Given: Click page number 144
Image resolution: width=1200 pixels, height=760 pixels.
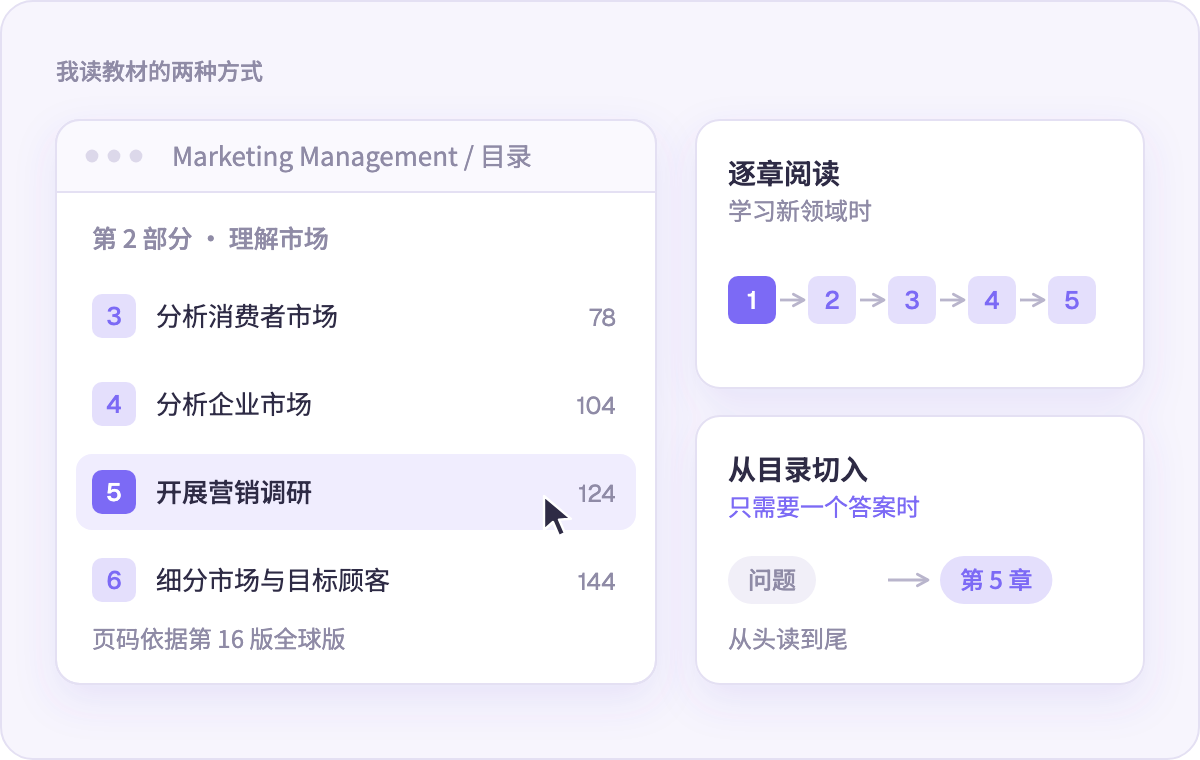Looking at the screenshot, I should (597, 581).
